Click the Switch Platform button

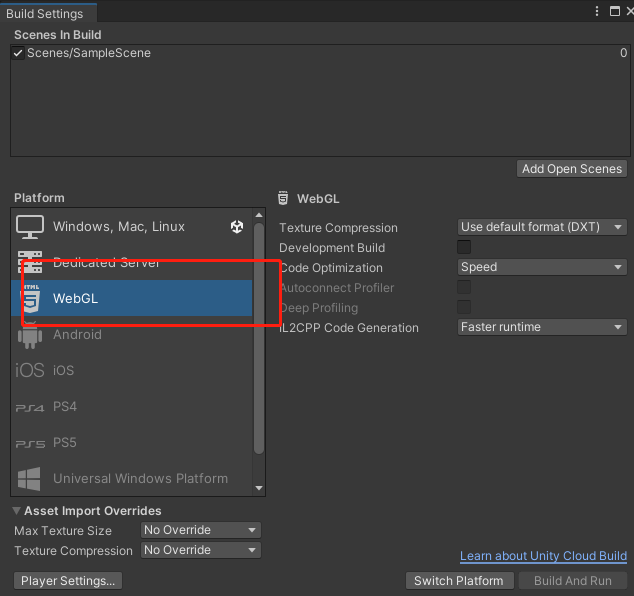459,581
